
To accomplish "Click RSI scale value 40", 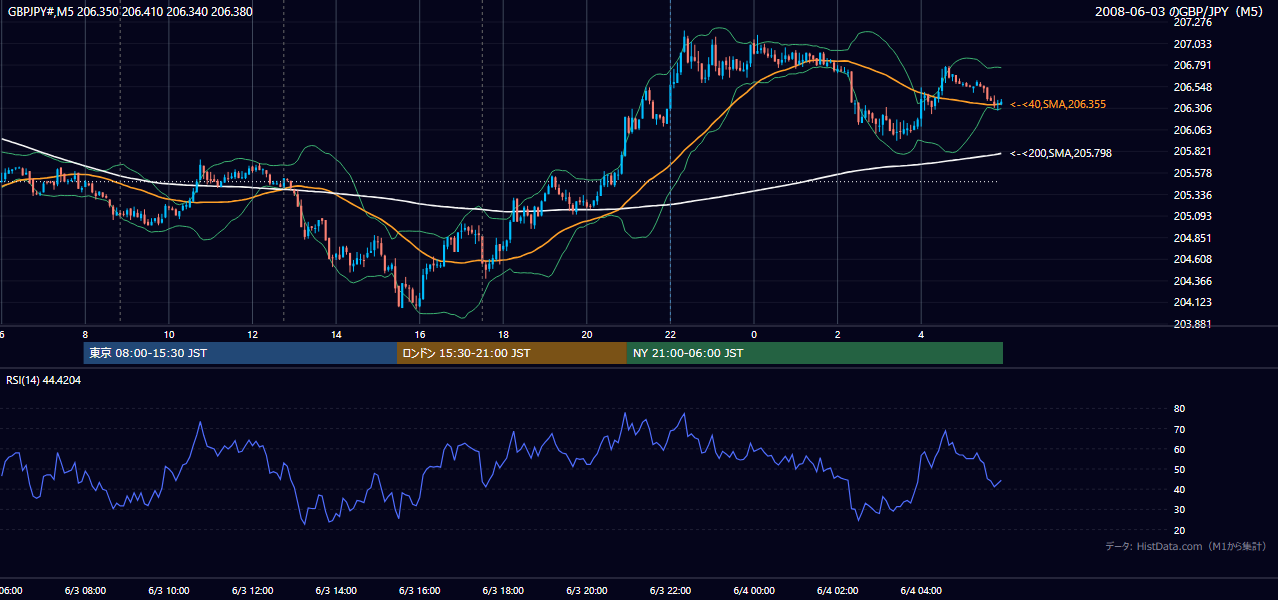I will (1179, 490).
